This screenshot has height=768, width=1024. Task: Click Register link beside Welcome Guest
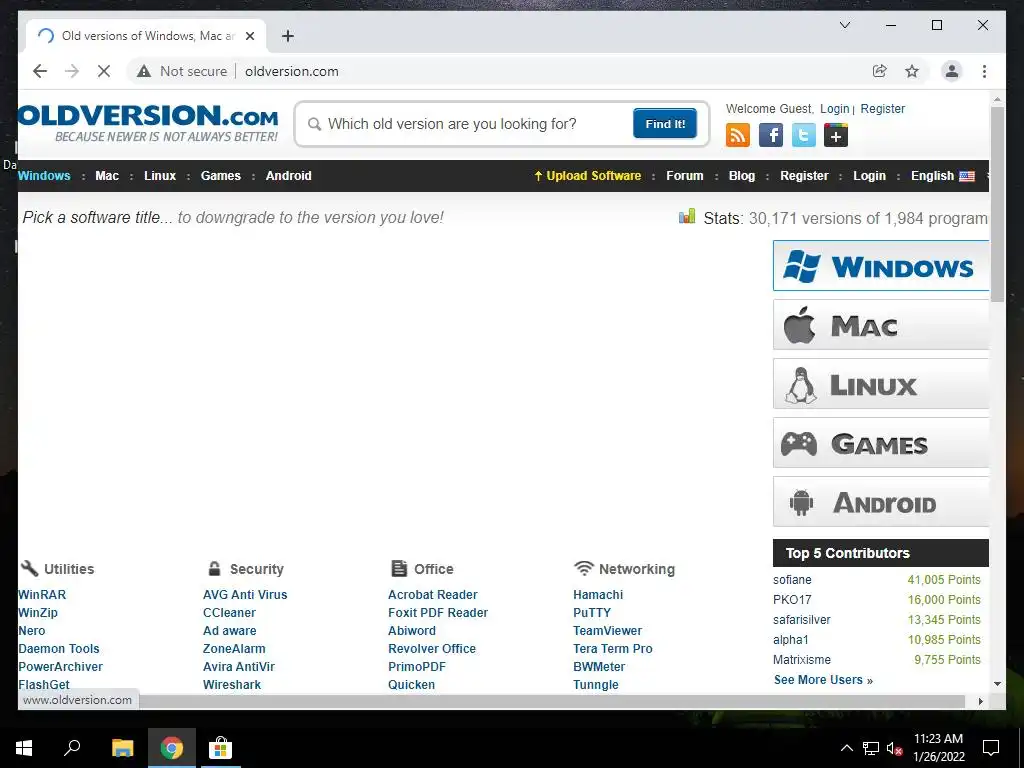882,109
